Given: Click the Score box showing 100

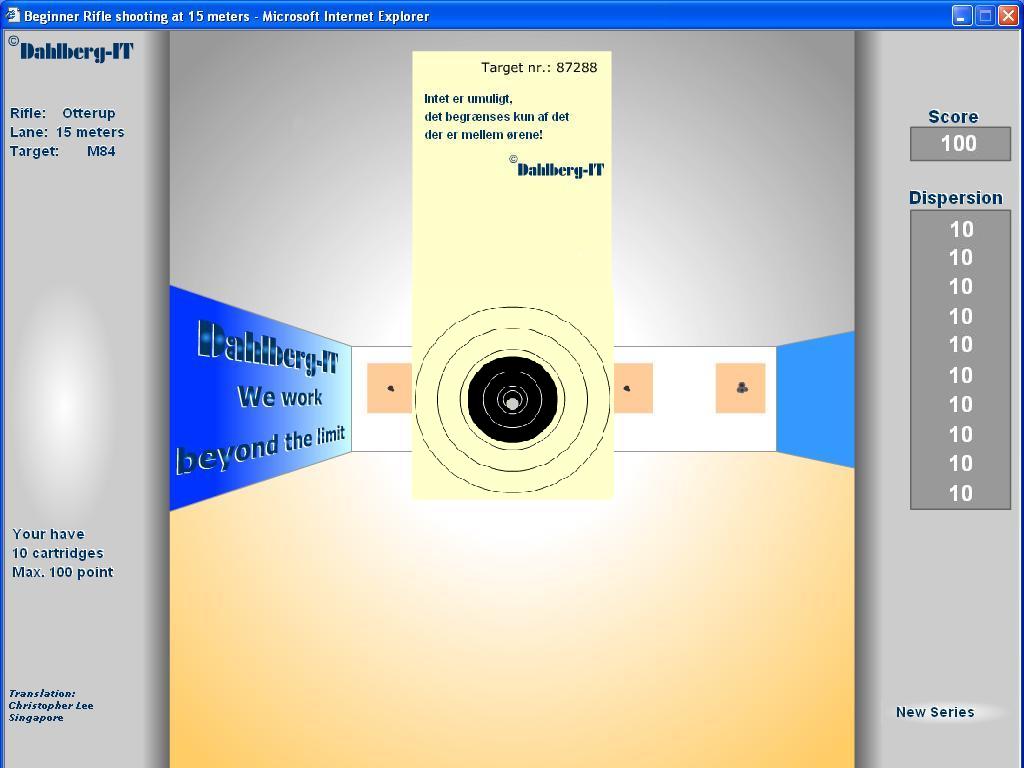Looking at the screenshot, I should (x=959, y=144).
